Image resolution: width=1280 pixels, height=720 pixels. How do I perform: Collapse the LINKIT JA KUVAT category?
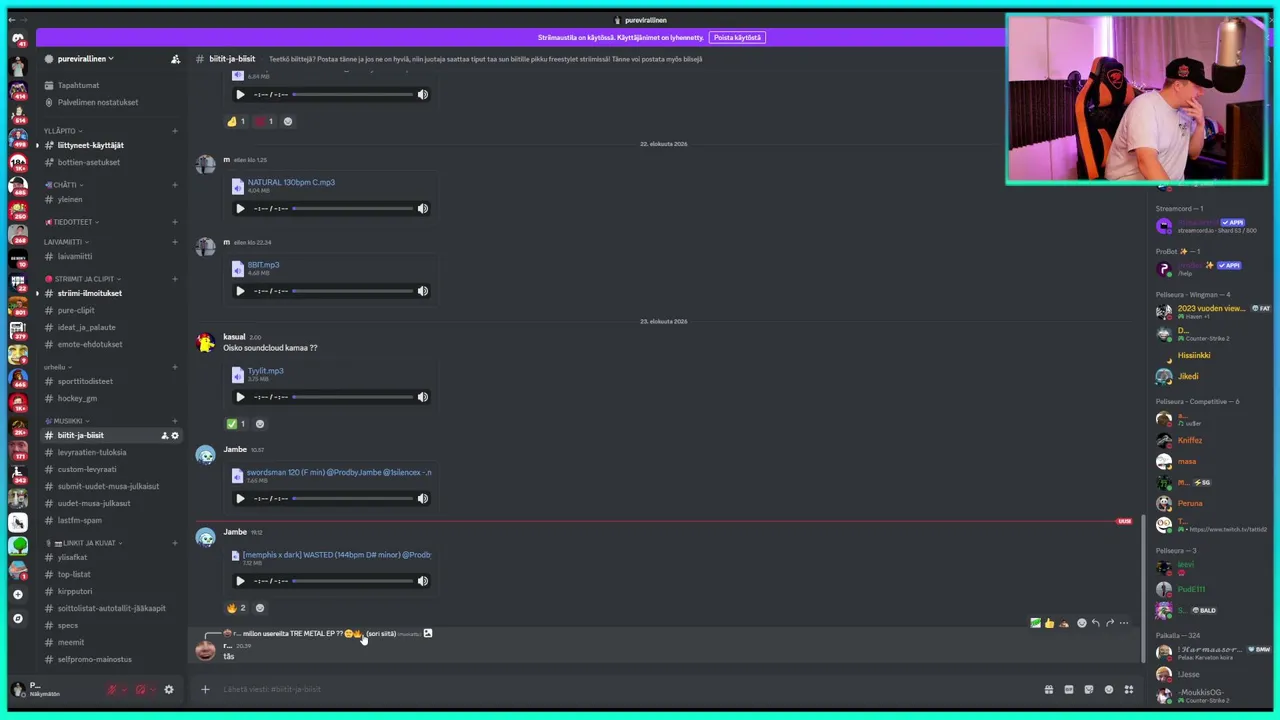(x=85, y=543)
